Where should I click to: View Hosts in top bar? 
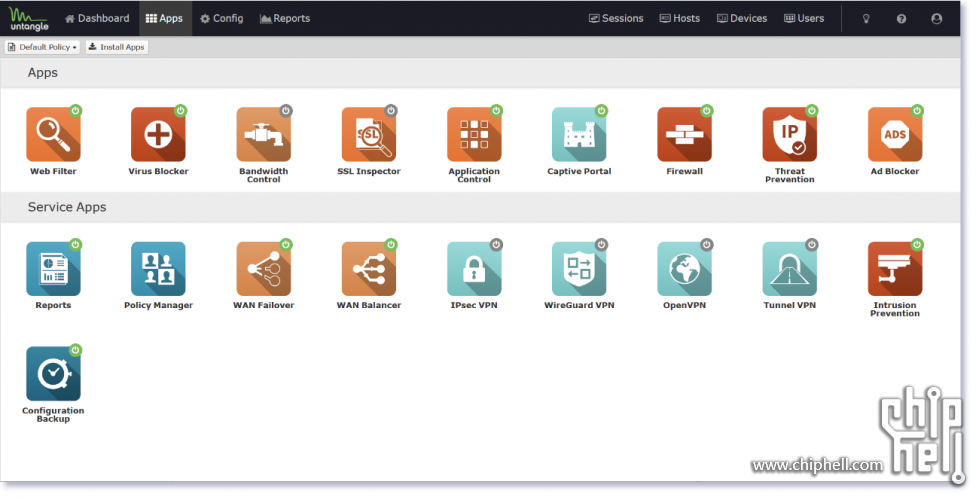(x=680, y=19)
